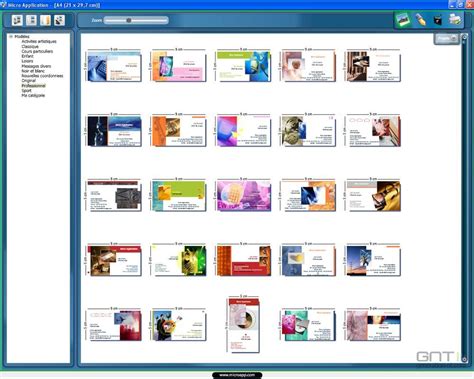Select the landscape photo icon highlighted in green

(x=403, y=20)
